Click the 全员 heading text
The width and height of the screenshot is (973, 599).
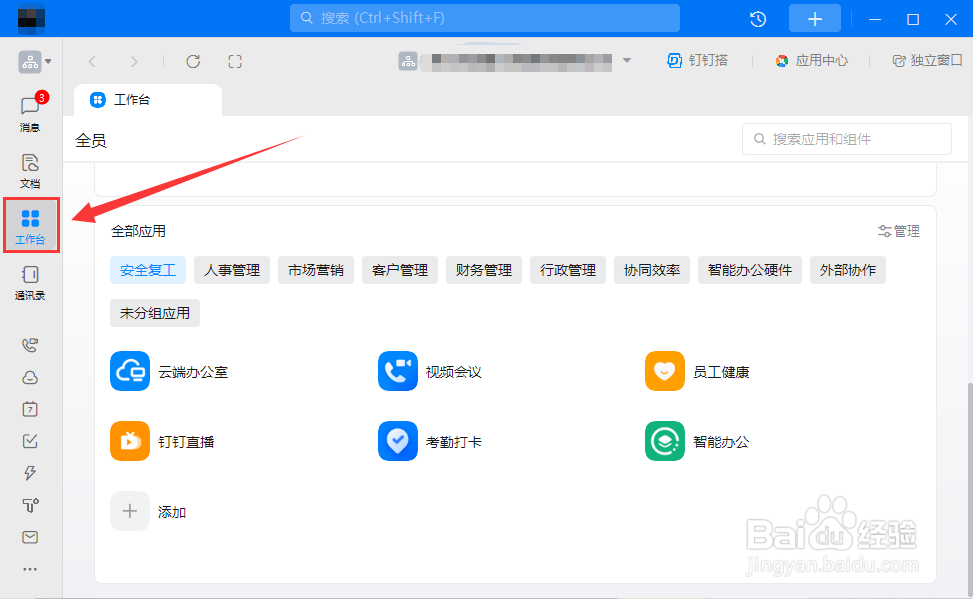click(x=91, y=141)
